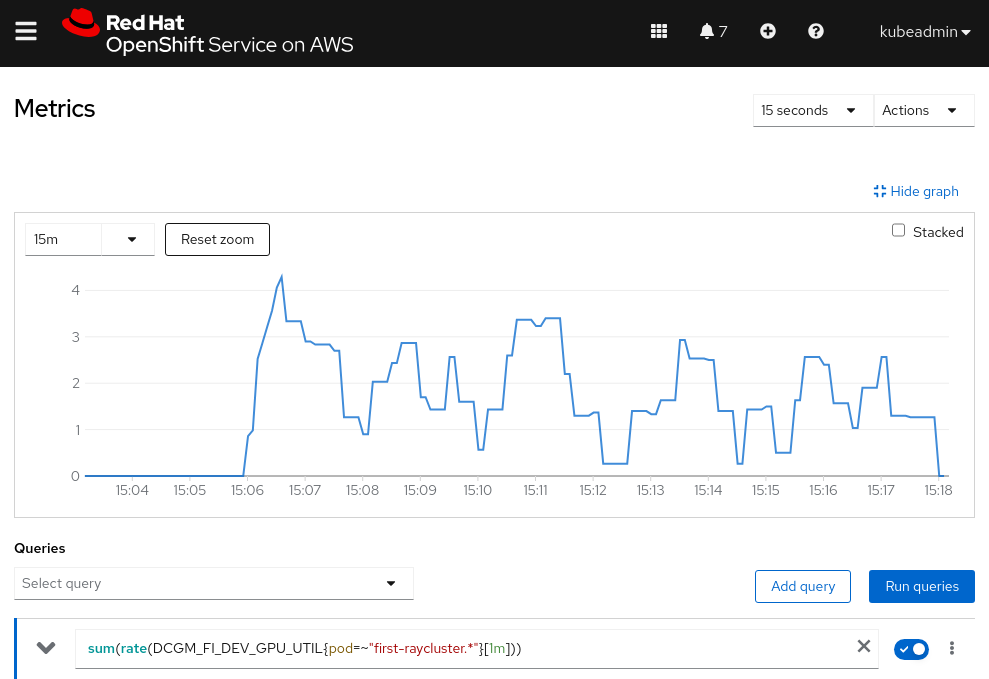
Task: Open the application launcher grid
Action: click(659, 32)
